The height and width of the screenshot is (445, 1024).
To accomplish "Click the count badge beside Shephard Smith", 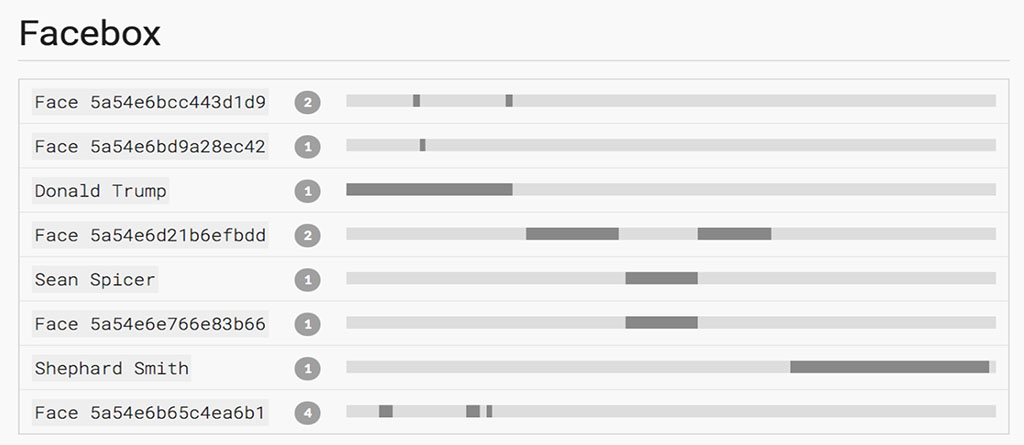I will [x=308, y=369].
